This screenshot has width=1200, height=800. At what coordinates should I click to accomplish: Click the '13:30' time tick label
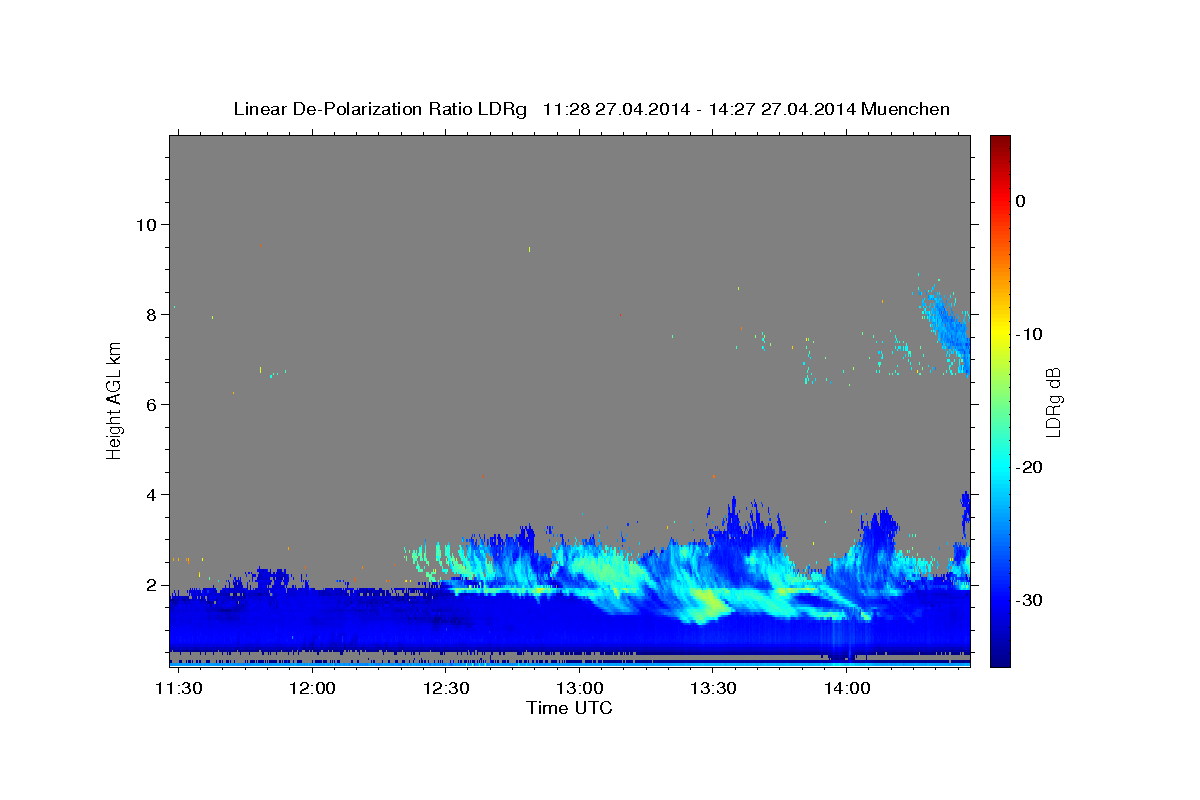click(713, 689)
